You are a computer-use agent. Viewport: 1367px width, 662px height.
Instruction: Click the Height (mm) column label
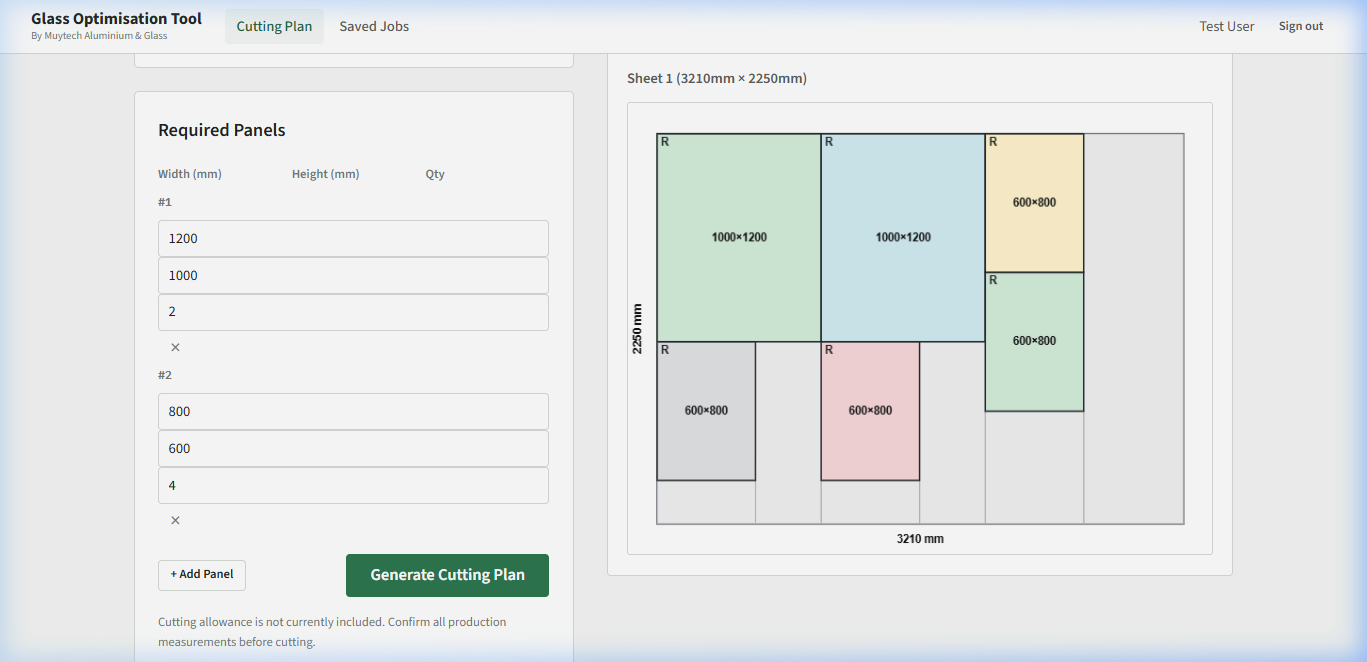pos(326,174)
